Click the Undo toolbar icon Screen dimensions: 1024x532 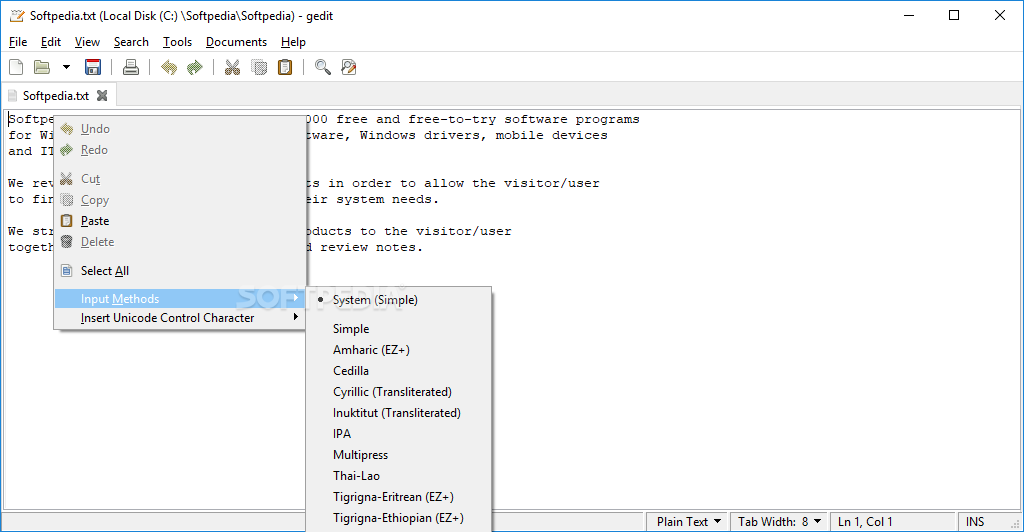169,67
